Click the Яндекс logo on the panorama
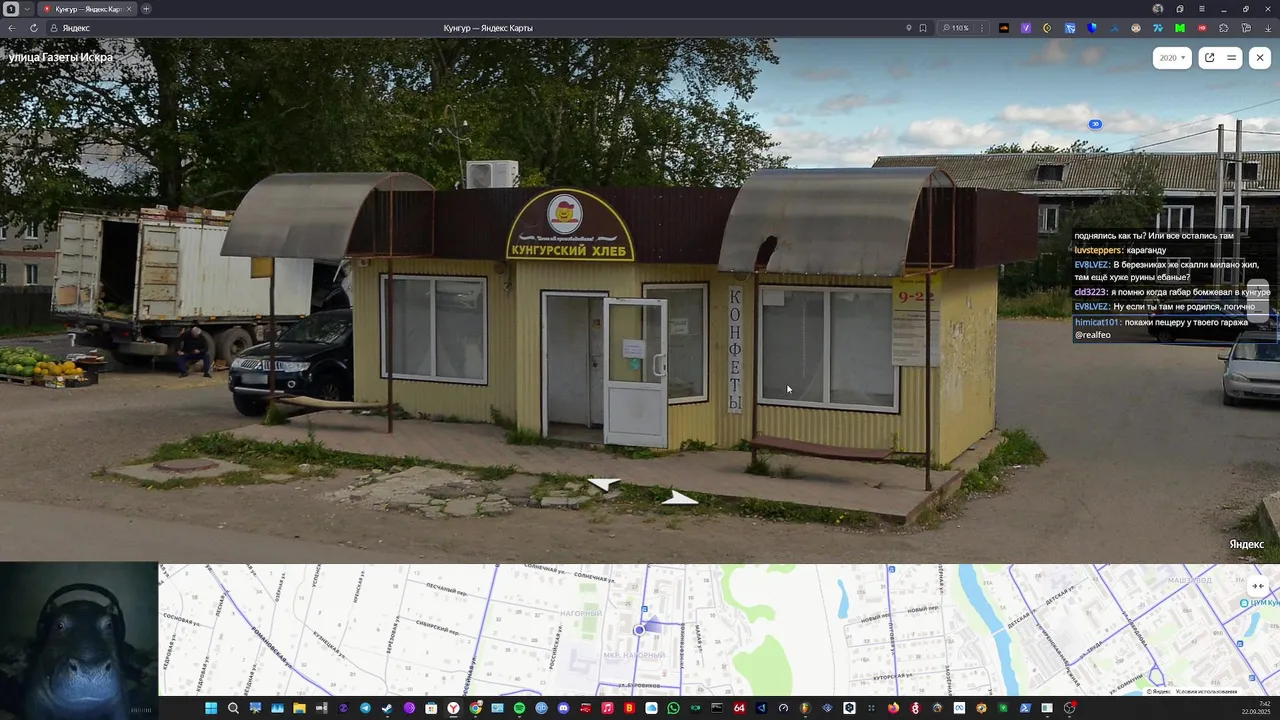This screenshot has height=720, width=1280. (1246, 544)
